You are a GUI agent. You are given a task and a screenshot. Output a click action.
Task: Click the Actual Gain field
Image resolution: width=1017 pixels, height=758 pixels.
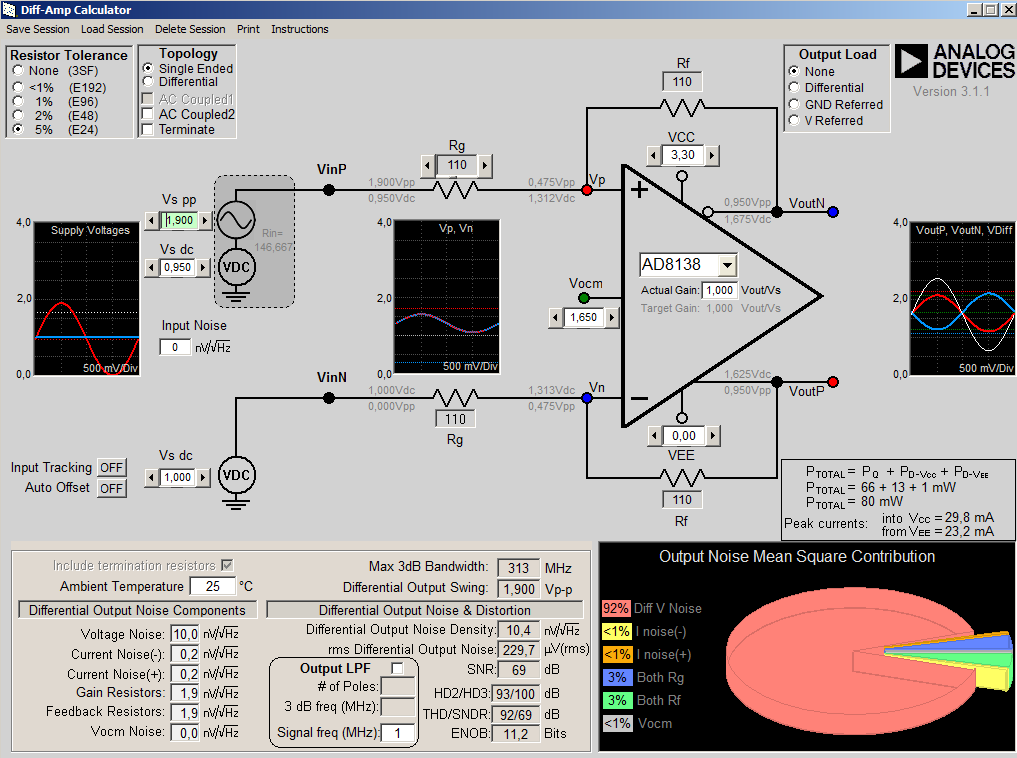[x=719, y=290]
